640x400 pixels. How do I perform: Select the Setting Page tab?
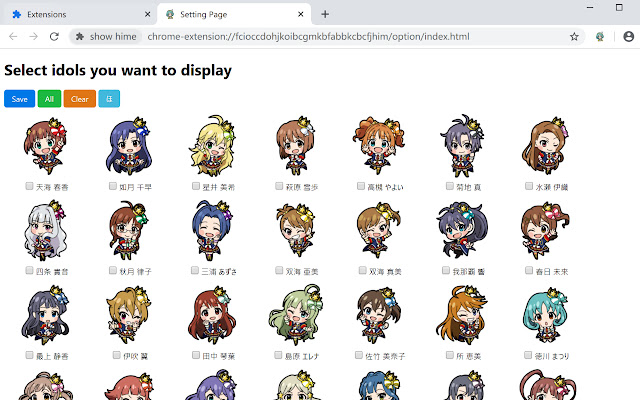point(233,14)
